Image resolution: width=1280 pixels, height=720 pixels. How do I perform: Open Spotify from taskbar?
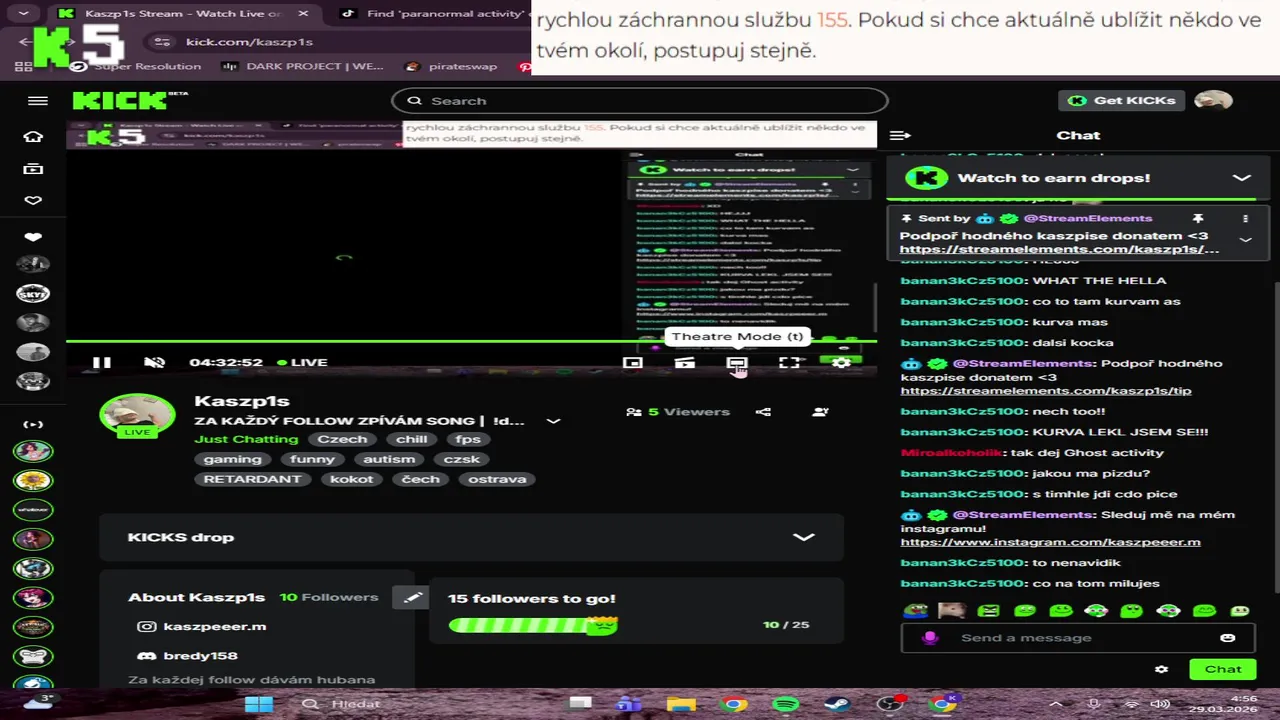[785, 704]
